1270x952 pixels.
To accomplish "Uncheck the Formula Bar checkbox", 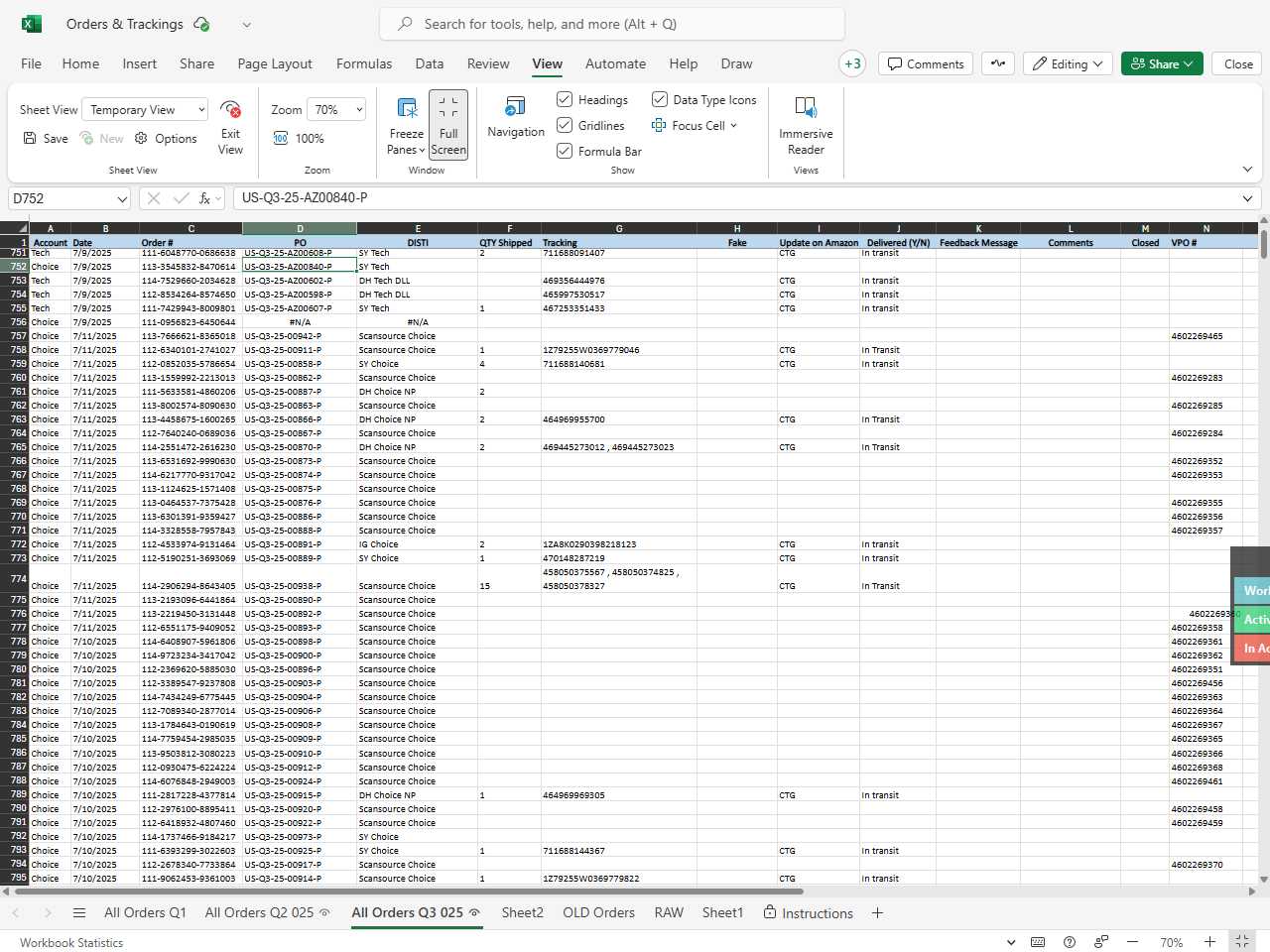I will coord(565,151).
